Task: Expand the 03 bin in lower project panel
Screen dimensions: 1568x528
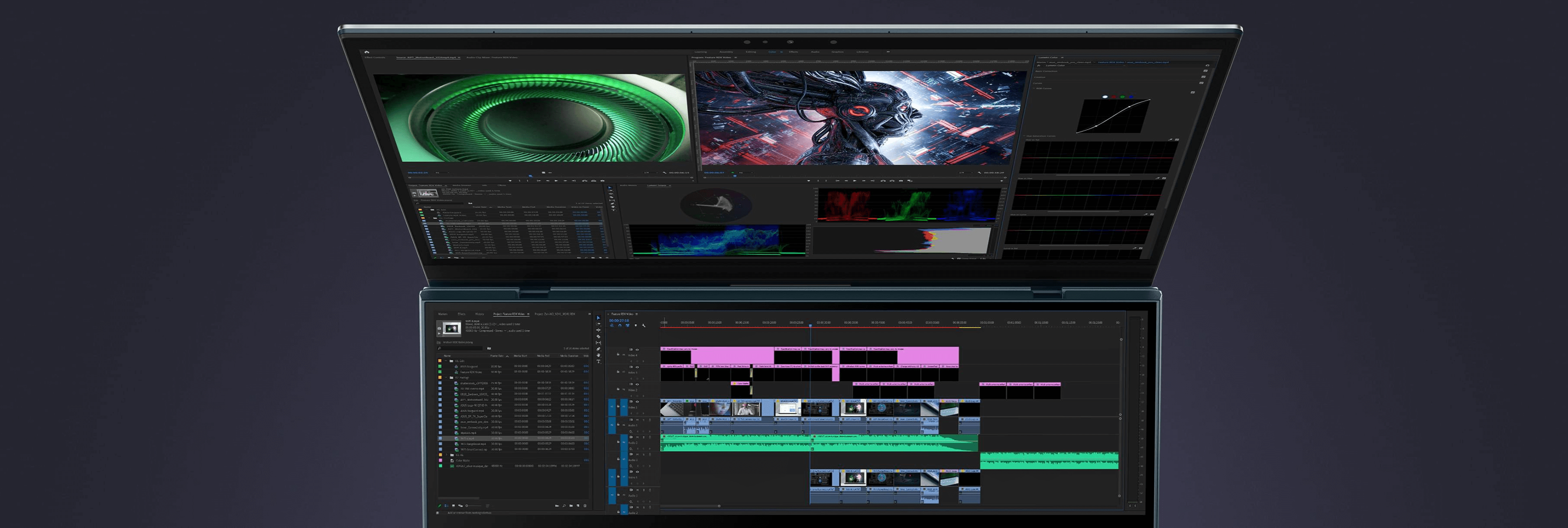Action: tap(447, 455)
